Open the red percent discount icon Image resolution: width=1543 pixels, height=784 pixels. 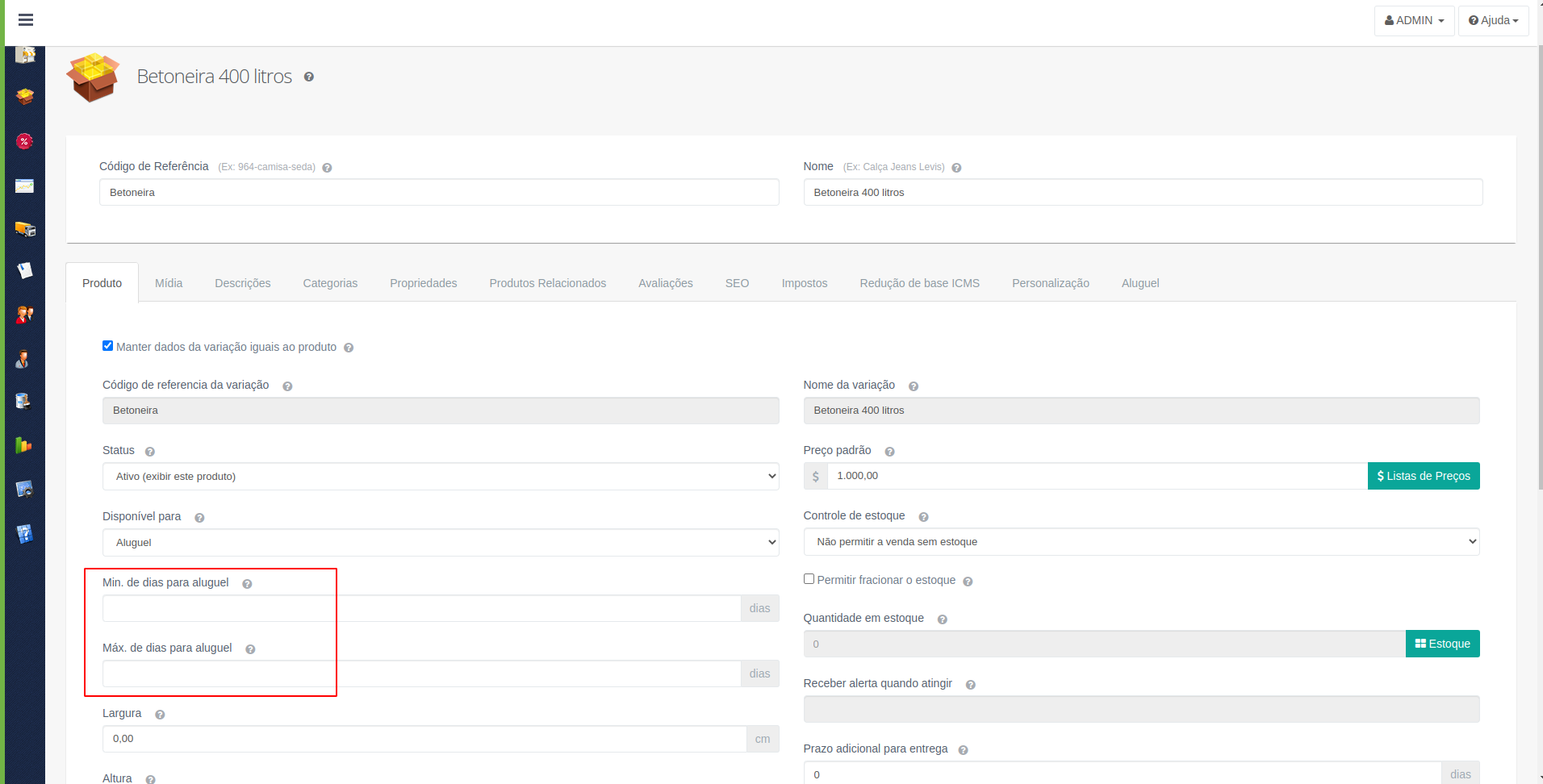pyautogui.click(x=25, y=141)
